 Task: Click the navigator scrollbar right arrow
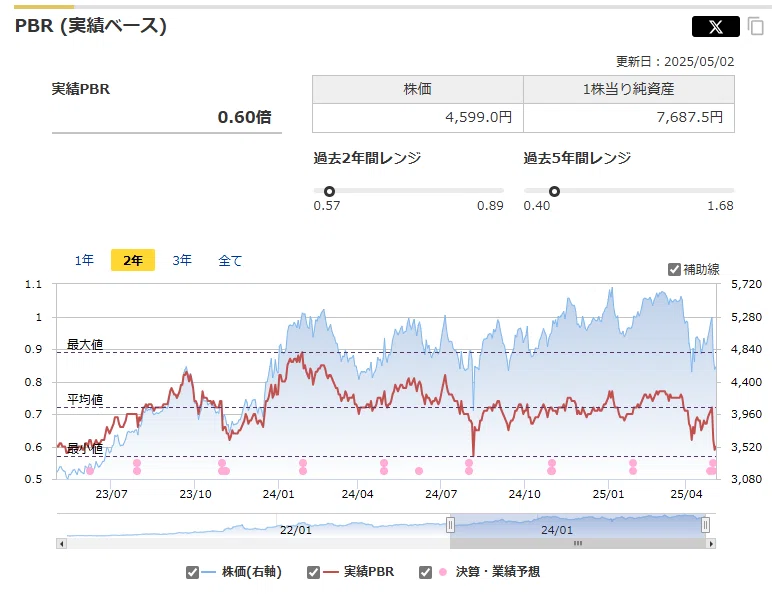pos(711,544)
